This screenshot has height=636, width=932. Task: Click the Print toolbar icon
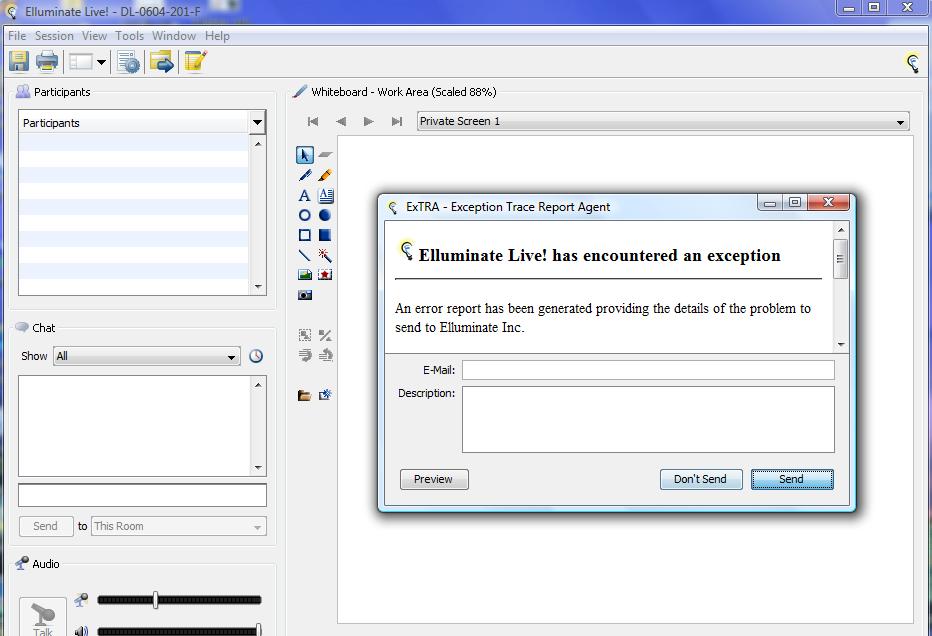click(47, 62)
